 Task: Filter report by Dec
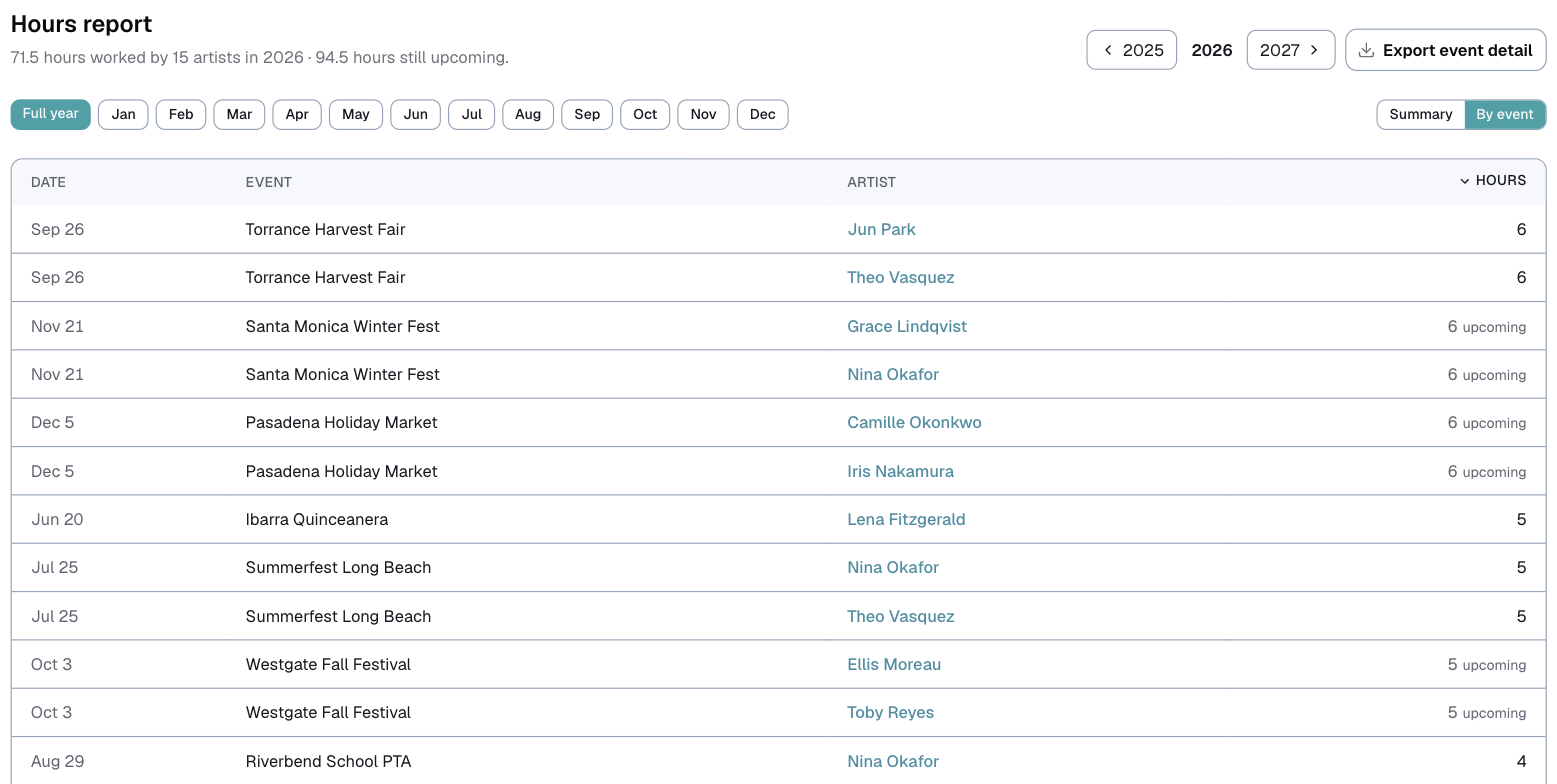[763, 114]
